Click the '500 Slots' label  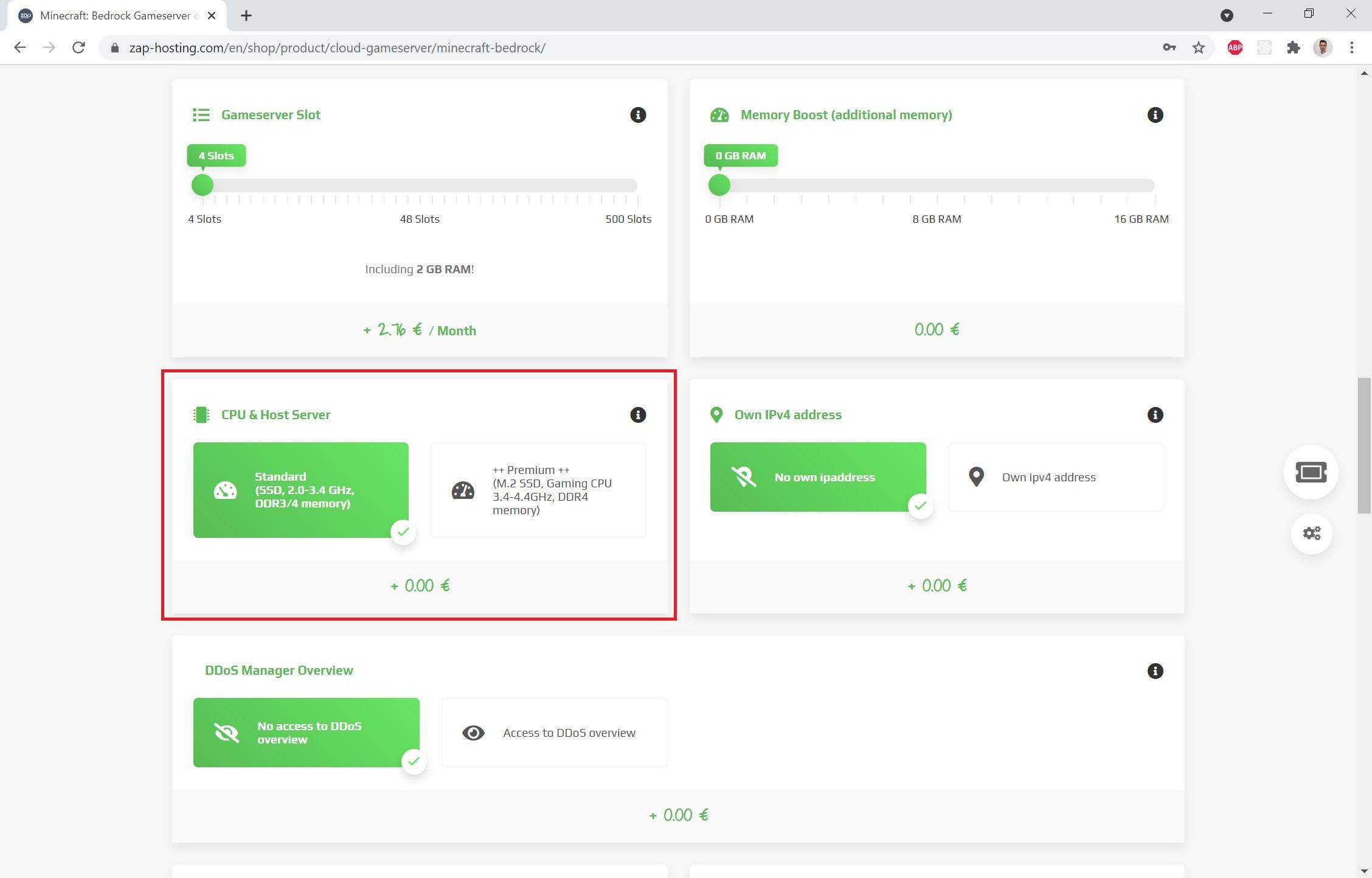coord(628,219)
